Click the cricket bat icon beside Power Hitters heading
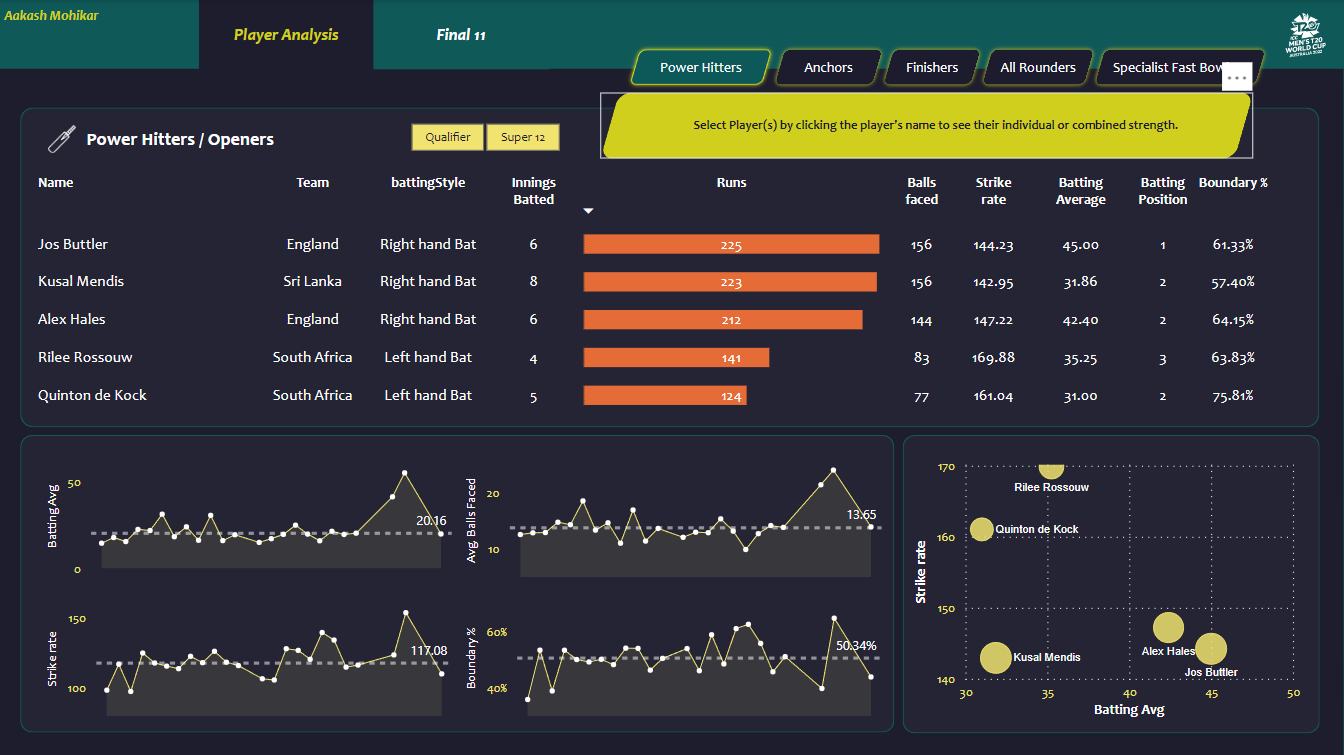The height and width of the screenshot is (755, 1344). [60, 138]
